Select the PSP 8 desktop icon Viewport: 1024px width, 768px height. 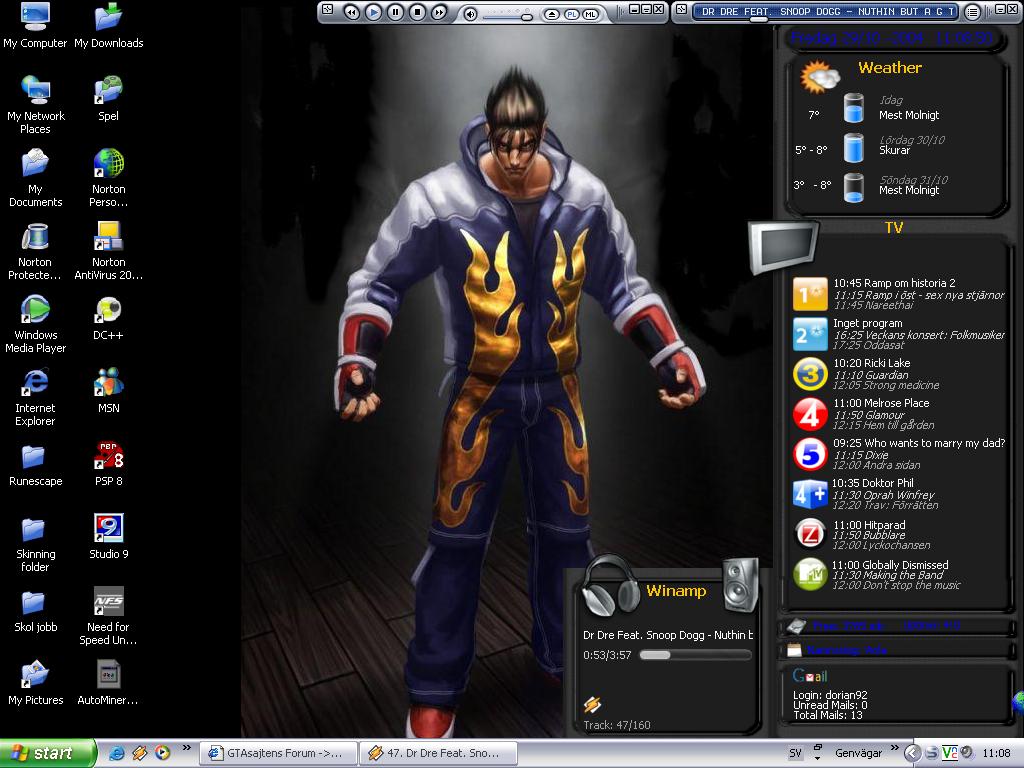[x=108, y=464]
